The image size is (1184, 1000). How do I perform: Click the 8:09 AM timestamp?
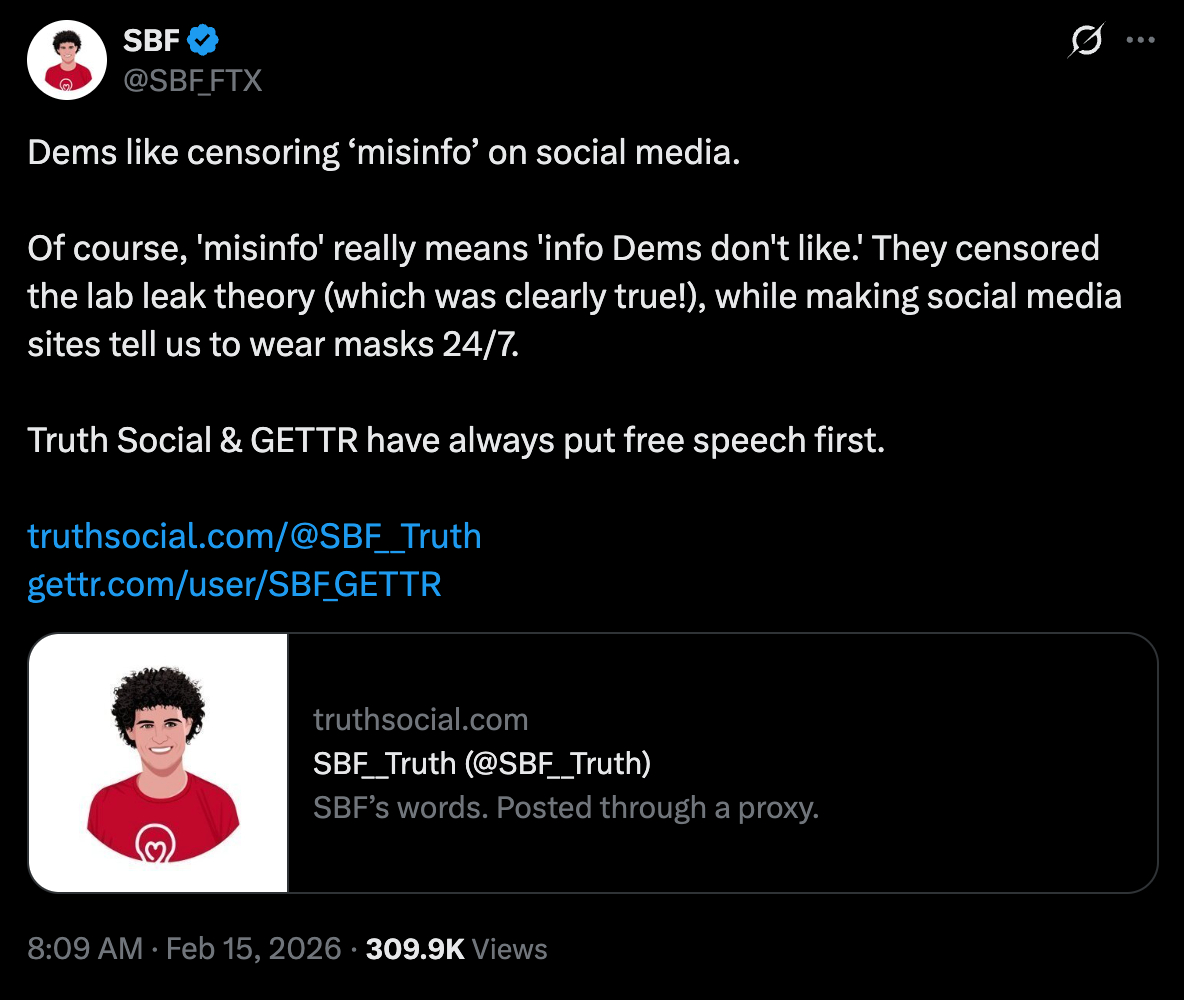click(x=85, y=948)
